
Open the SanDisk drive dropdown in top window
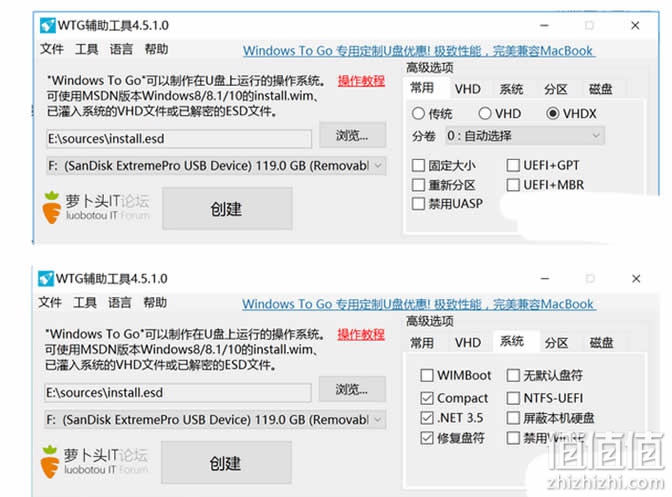[216, 166]
